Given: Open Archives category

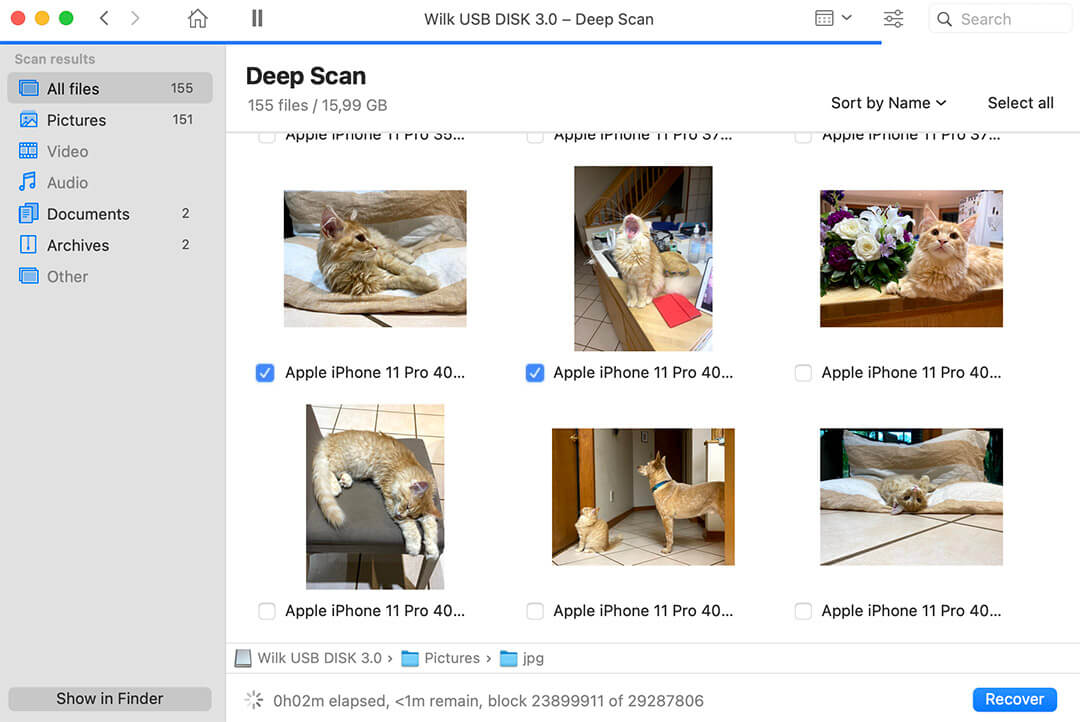Looking at the screenshot, I should 78,245.
